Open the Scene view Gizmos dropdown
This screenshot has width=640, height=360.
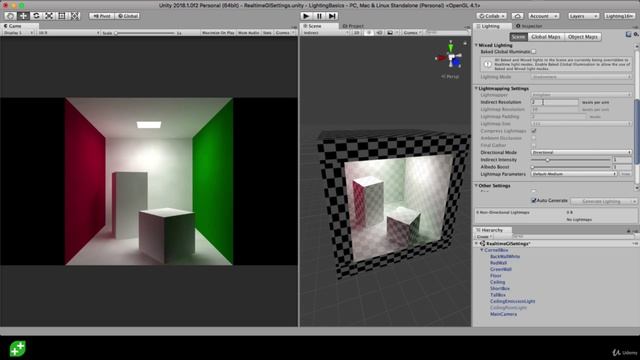tap(411, 33)
